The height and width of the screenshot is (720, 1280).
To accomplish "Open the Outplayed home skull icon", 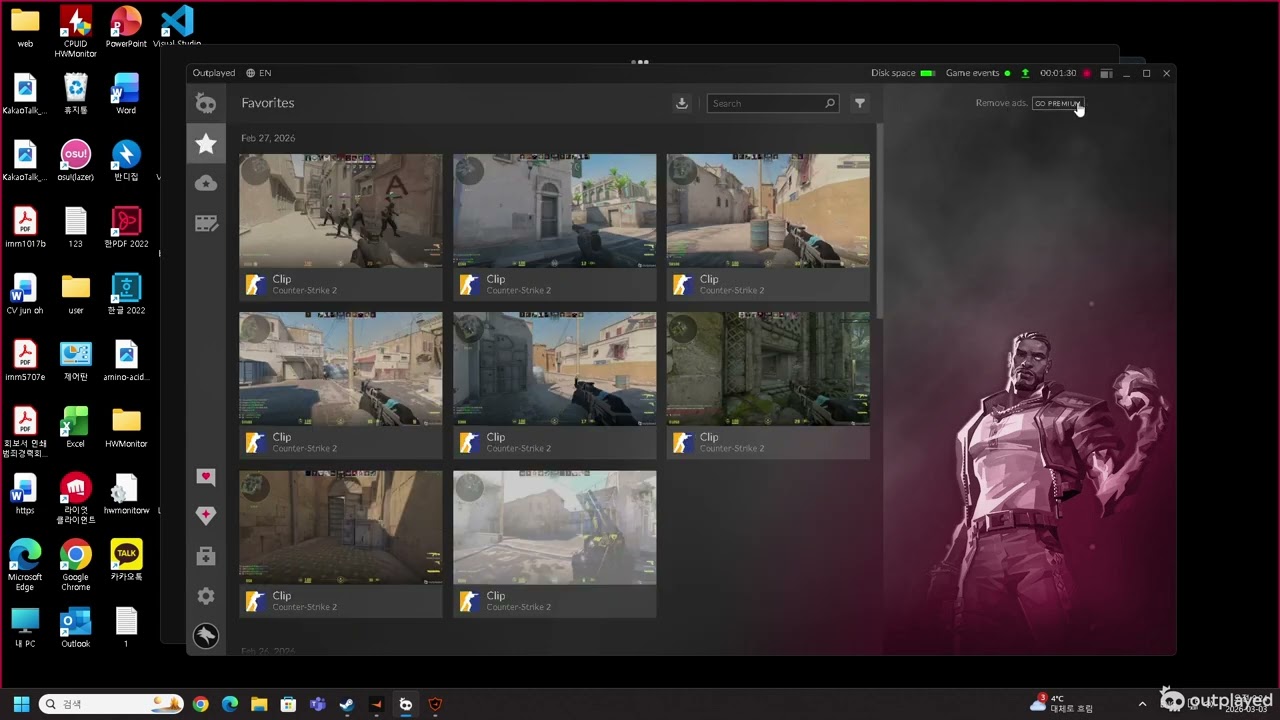I will tap(206, 103).
